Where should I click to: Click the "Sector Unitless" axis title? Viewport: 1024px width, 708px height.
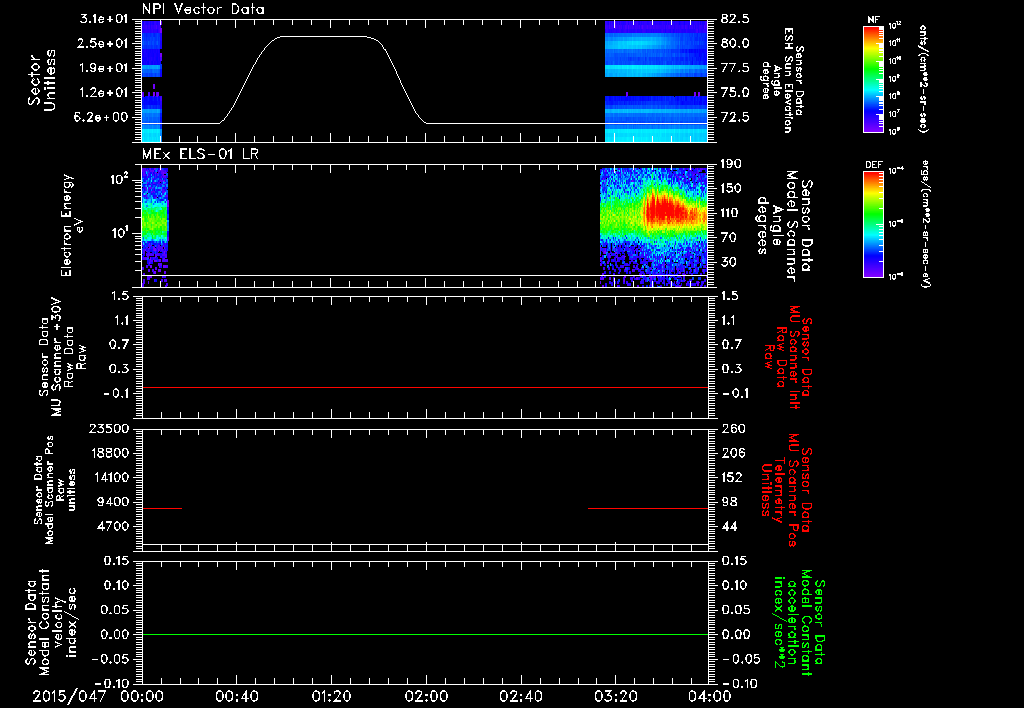coord(42,80)
